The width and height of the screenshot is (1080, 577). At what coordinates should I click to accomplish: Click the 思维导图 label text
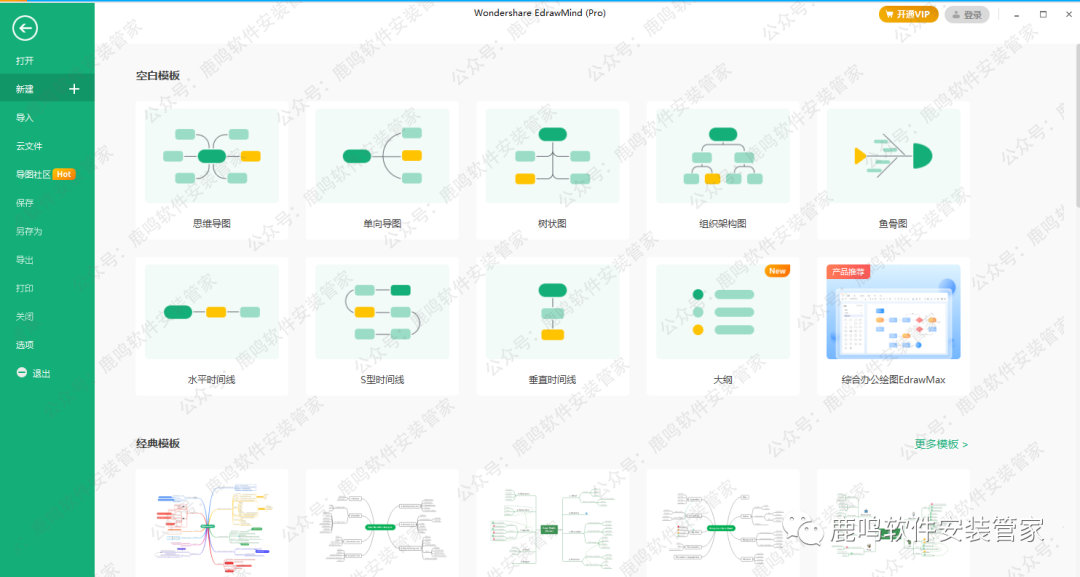[211, 223]
